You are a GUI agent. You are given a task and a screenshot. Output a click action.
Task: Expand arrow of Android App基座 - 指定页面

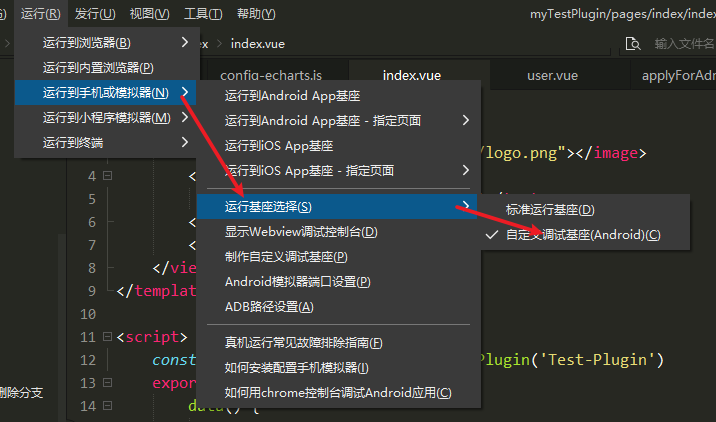465,120
